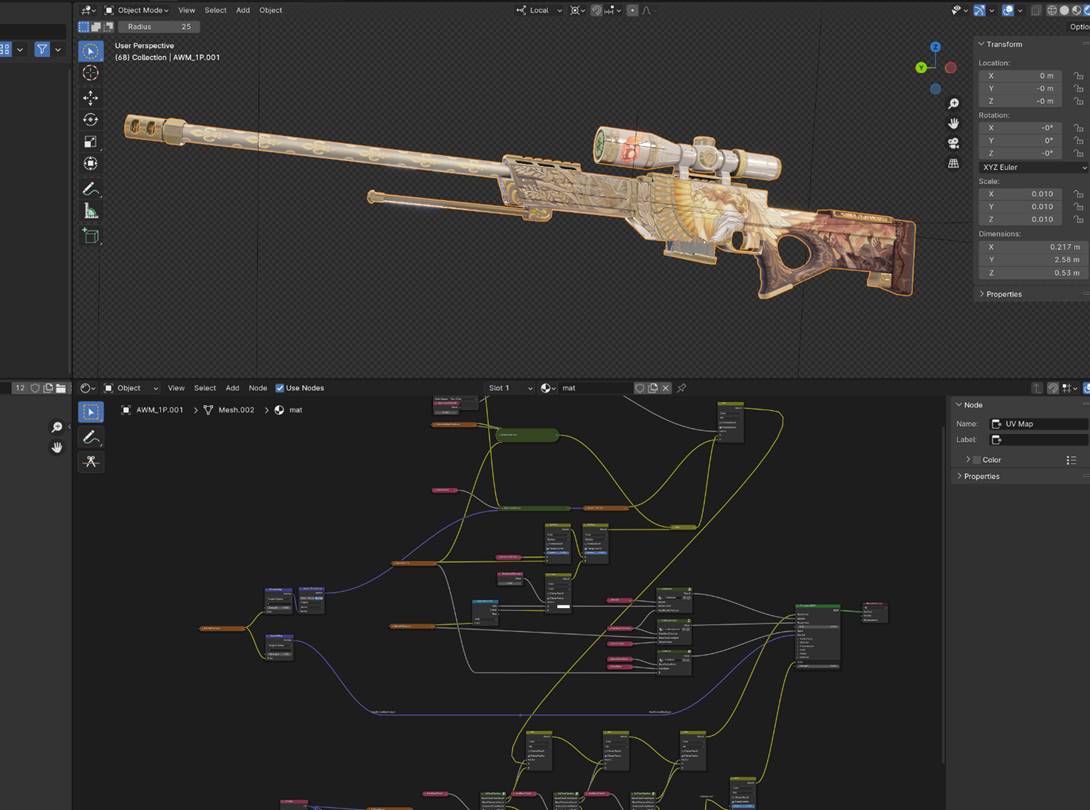Viewport: 1090px width, 810px height.
Task: Expand the Properties section in node sidebar
Action: point(981,476)
